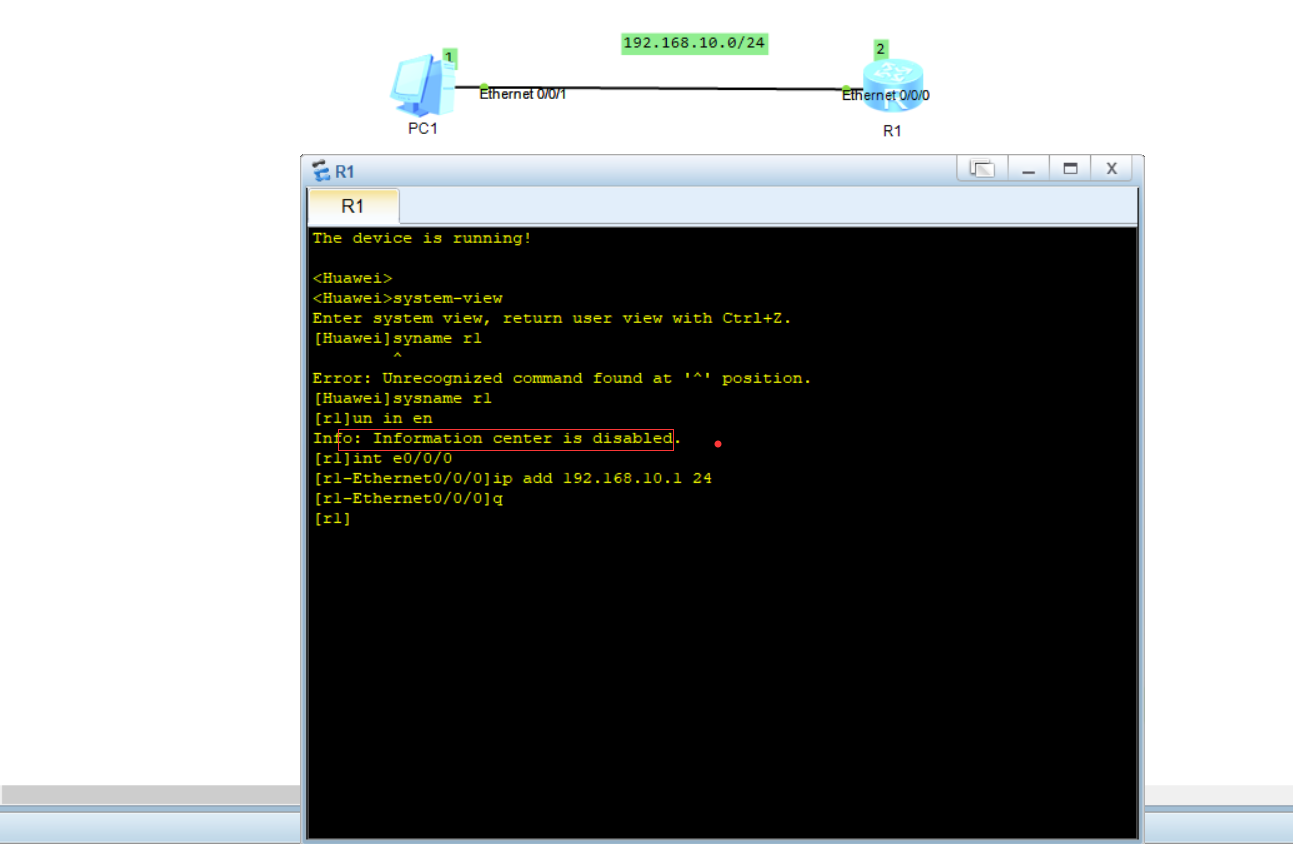Maximize the R1 terminal window

click(x=1070, y=169)
